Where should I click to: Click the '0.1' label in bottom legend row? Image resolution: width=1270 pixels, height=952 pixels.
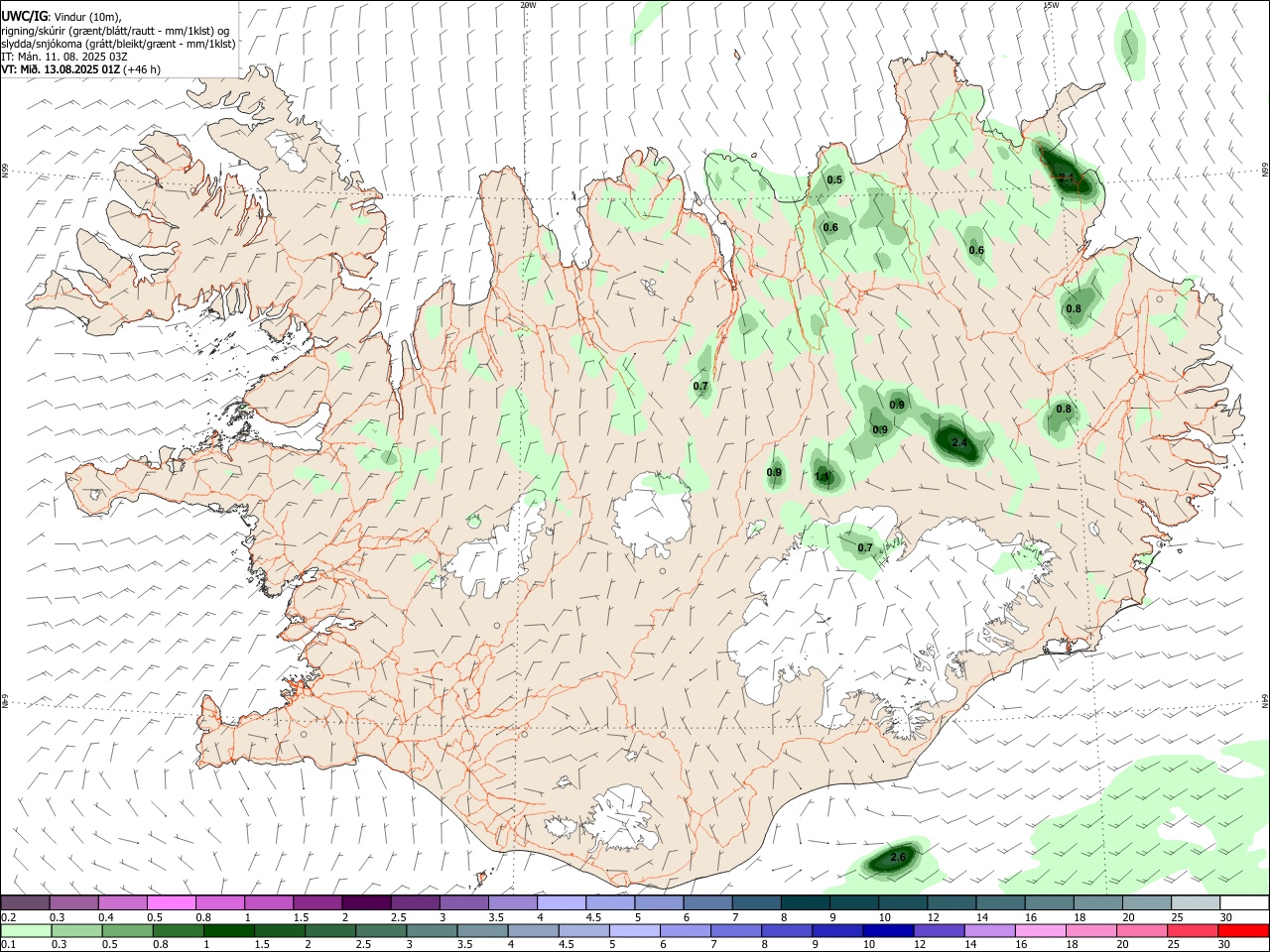point(9,945)
